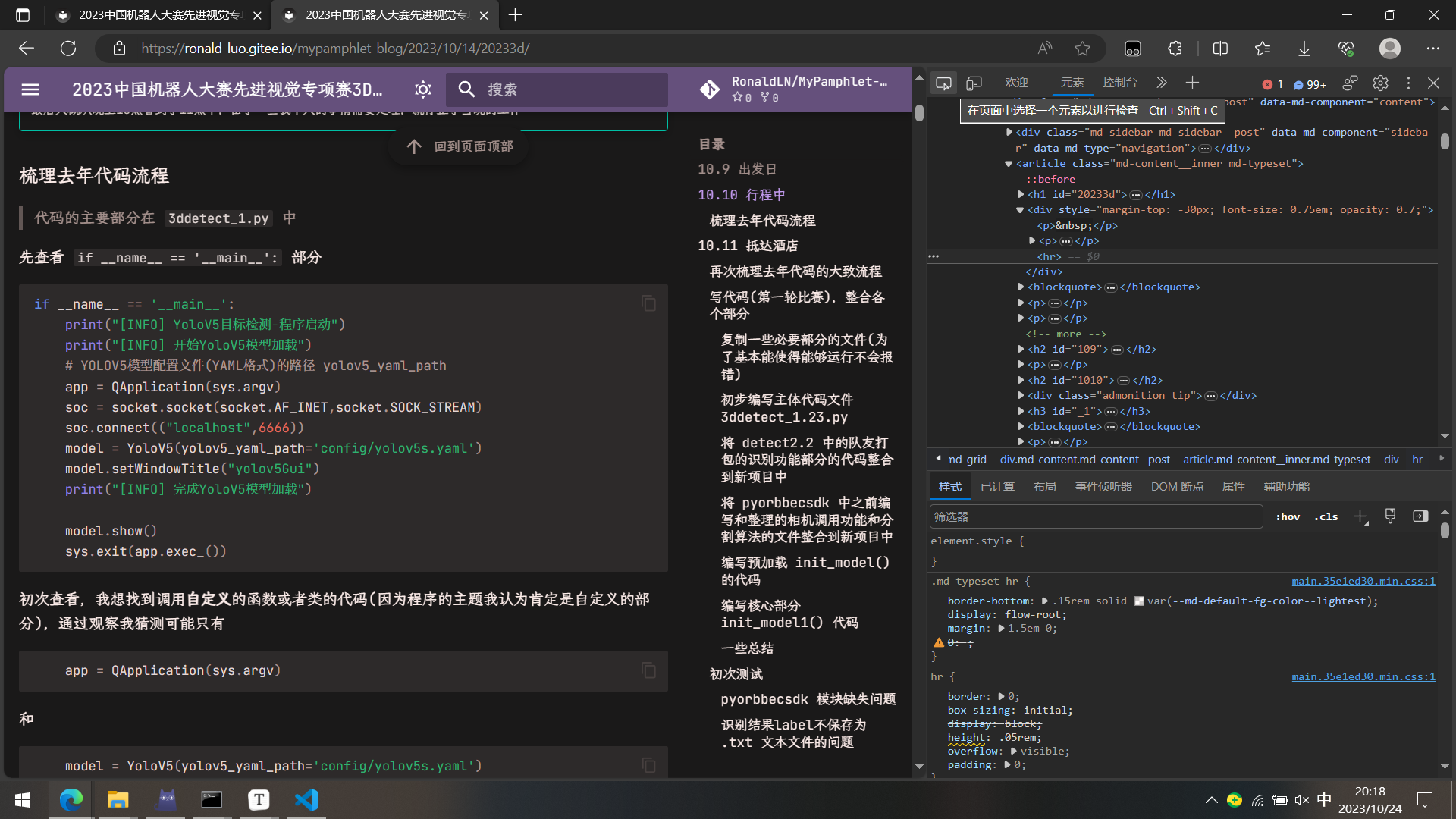The image size is (1456, 819).
Task: Add this page to favorites star
Action: (1082, 49)
